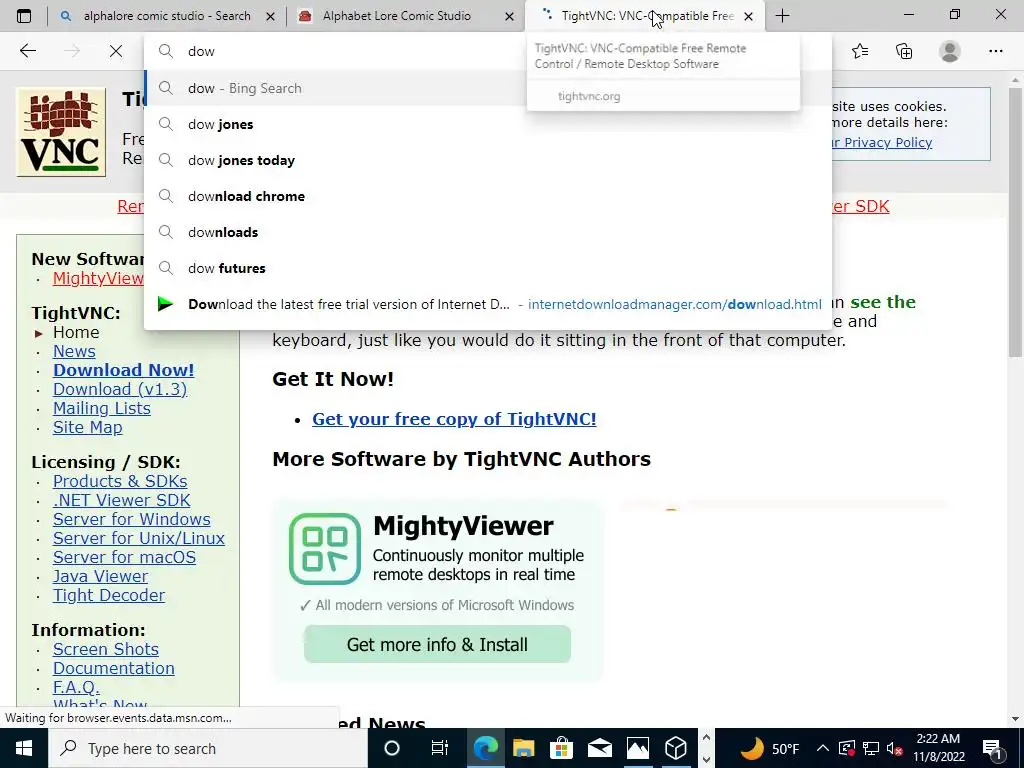Image resolution: width=1024 pixels, height=768 pixels.
Task: Open a new browser tab
Action: click(782, 16)
